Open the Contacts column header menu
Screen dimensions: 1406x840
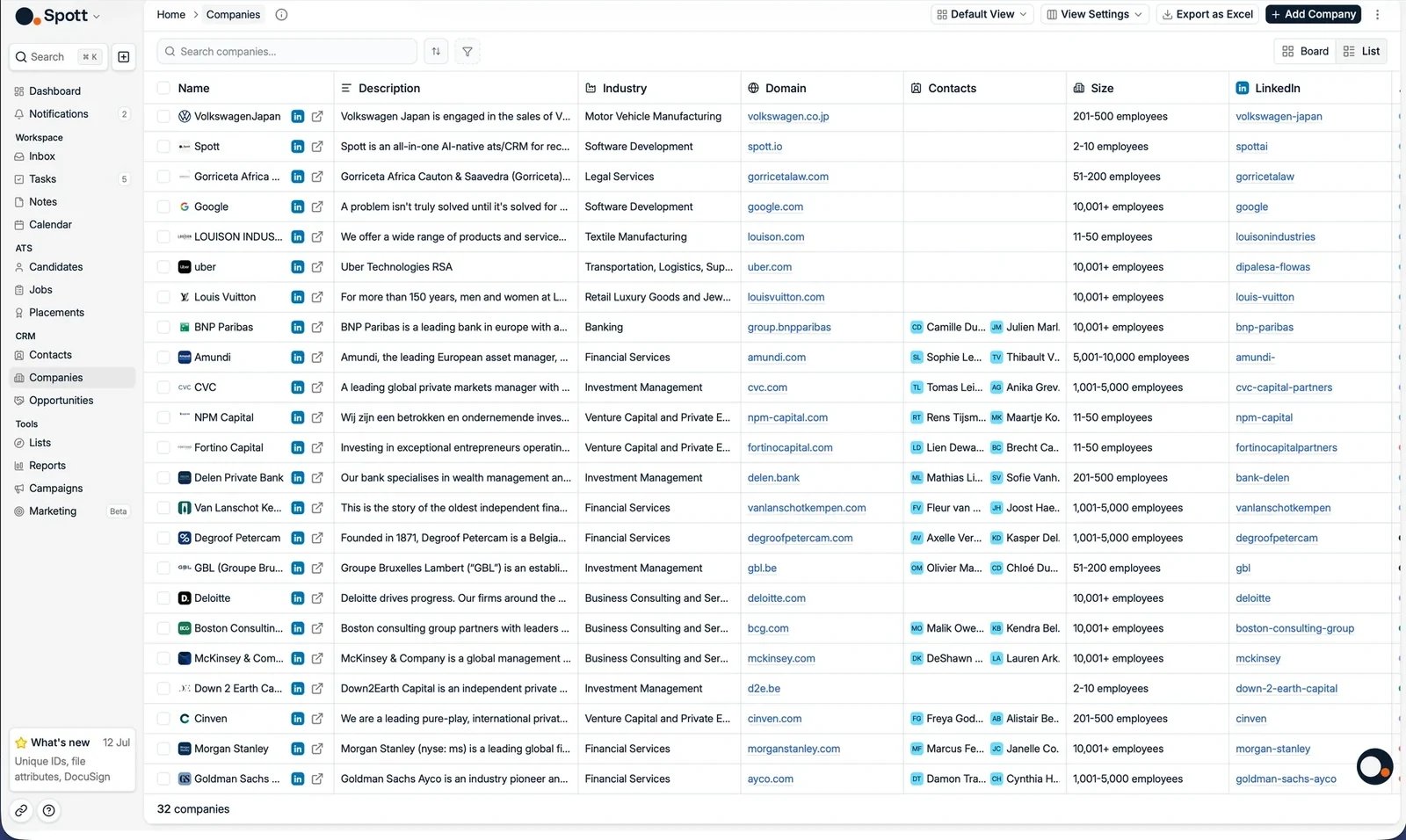(x=984, y=88)
